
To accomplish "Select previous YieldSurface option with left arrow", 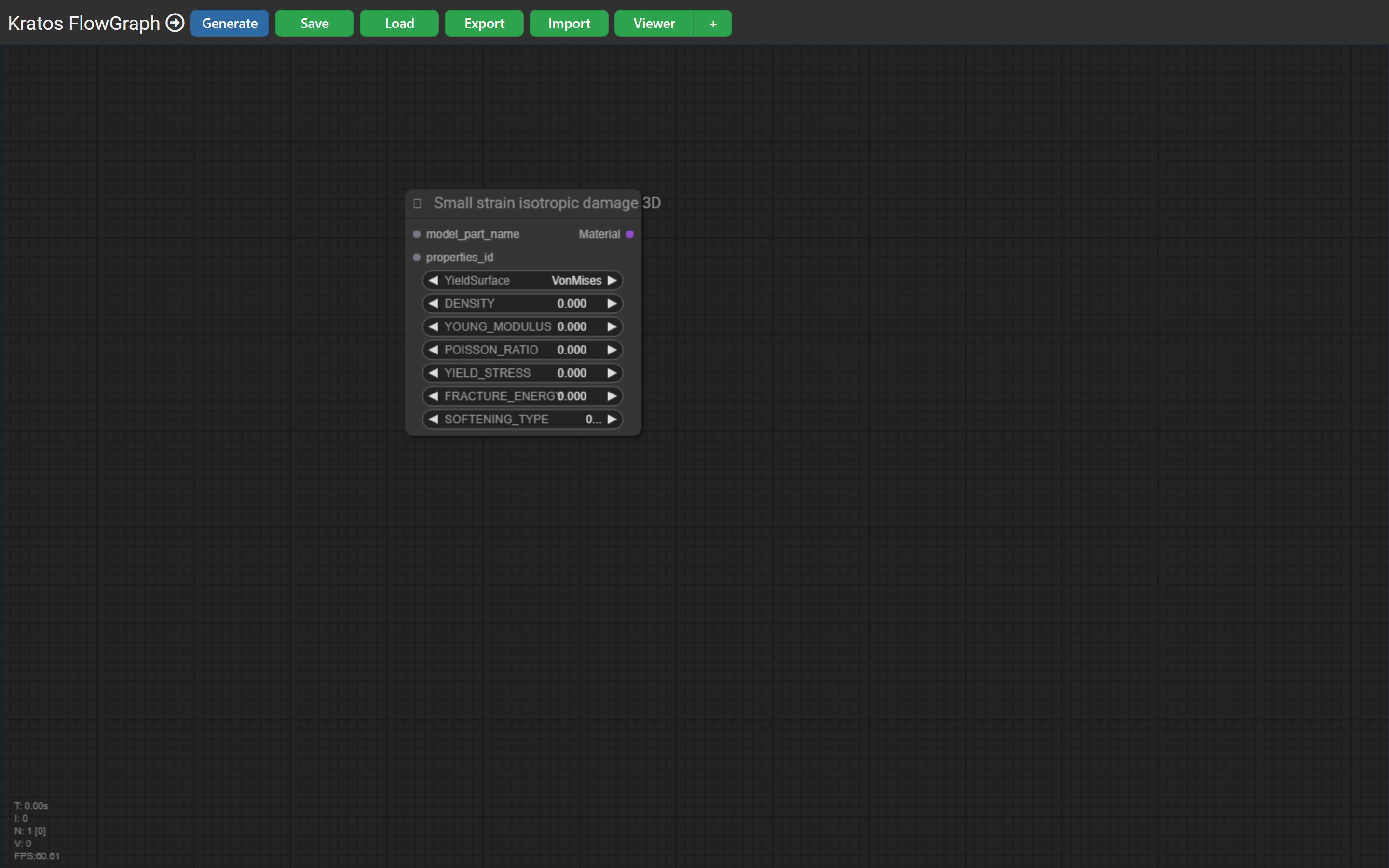I will pyautogui.click(x=434, y=280).
